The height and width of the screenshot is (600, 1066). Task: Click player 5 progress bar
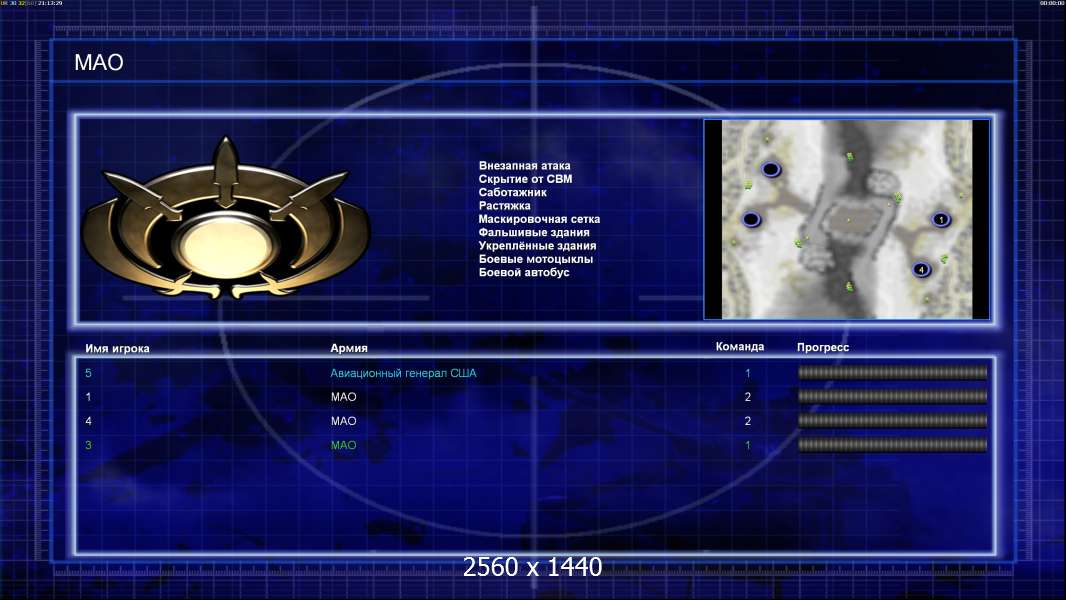click(892, 372)
